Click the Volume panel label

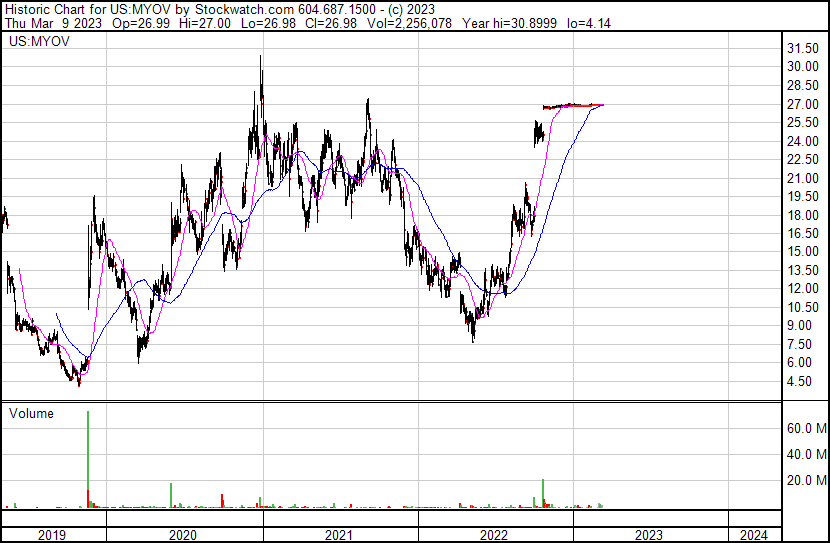(31, 413)
